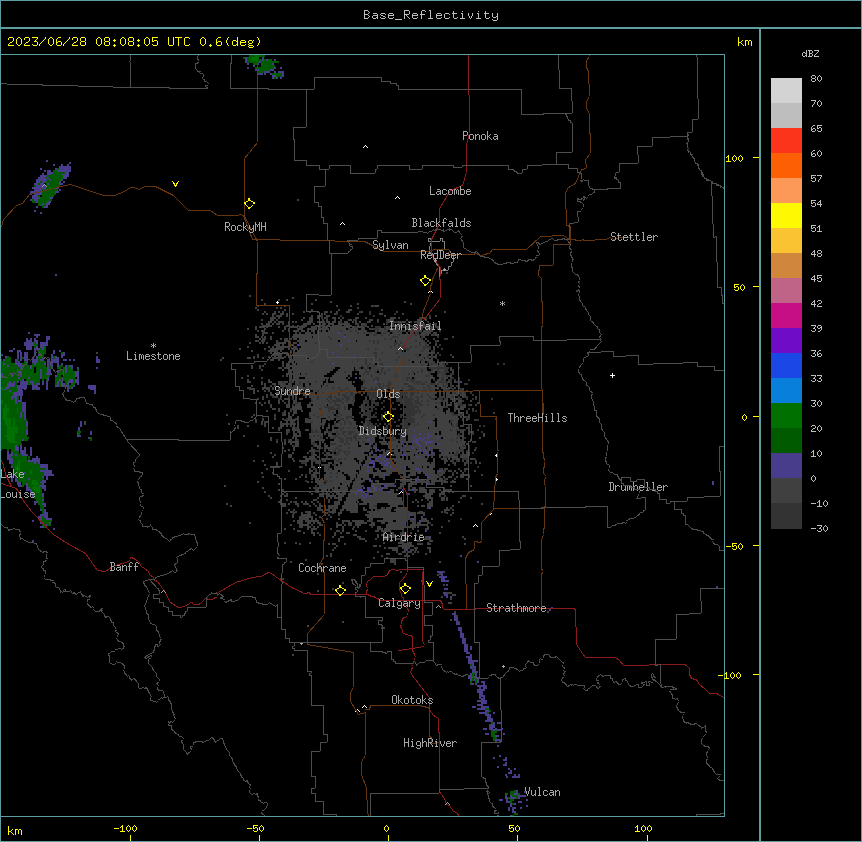862x842 pixels.
Task: Click the km label at the top right
Action: (x=744, y=42)
